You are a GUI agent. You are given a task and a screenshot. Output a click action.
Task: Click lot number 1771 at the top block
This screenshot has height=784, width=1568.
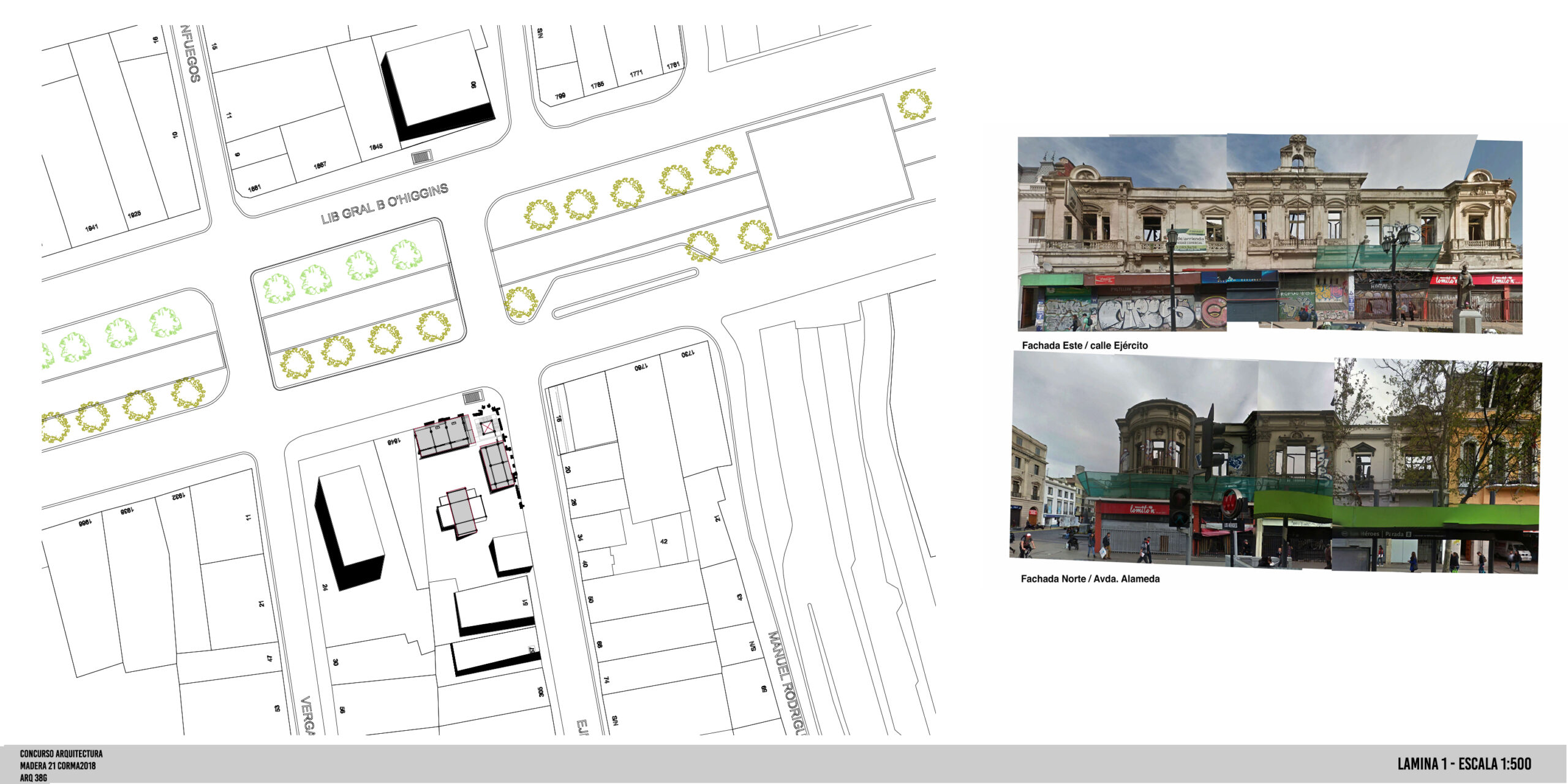[x=636, y=74]
